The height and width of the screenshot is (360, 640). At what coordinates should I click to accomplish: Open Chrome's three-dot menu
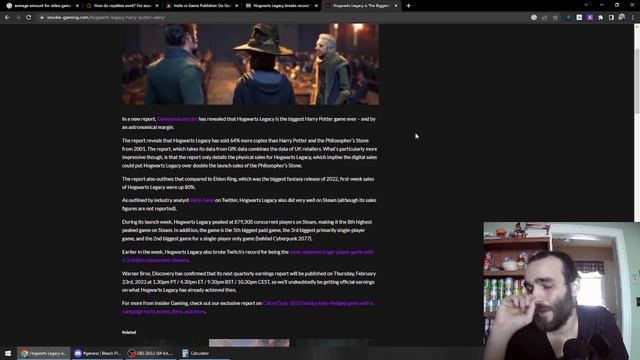(633, 18)
